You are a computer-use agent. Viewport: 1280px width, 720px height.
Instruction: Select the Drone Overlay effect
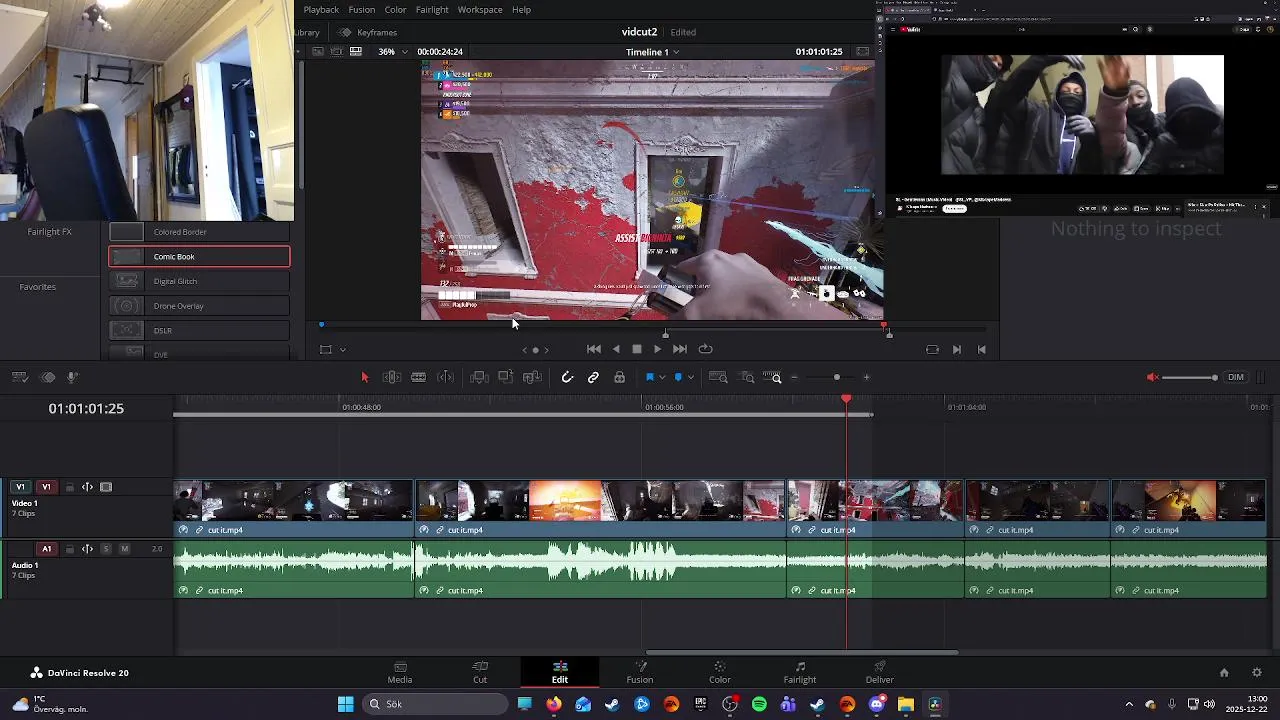[x=199, y=306]
